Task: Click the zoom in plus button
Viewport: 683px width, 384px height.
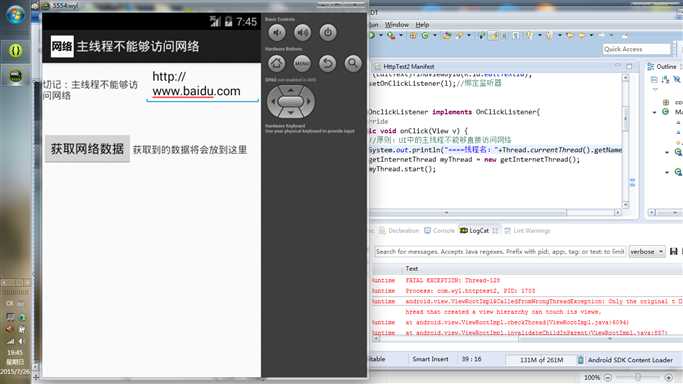Action: (x=669, y=377)
